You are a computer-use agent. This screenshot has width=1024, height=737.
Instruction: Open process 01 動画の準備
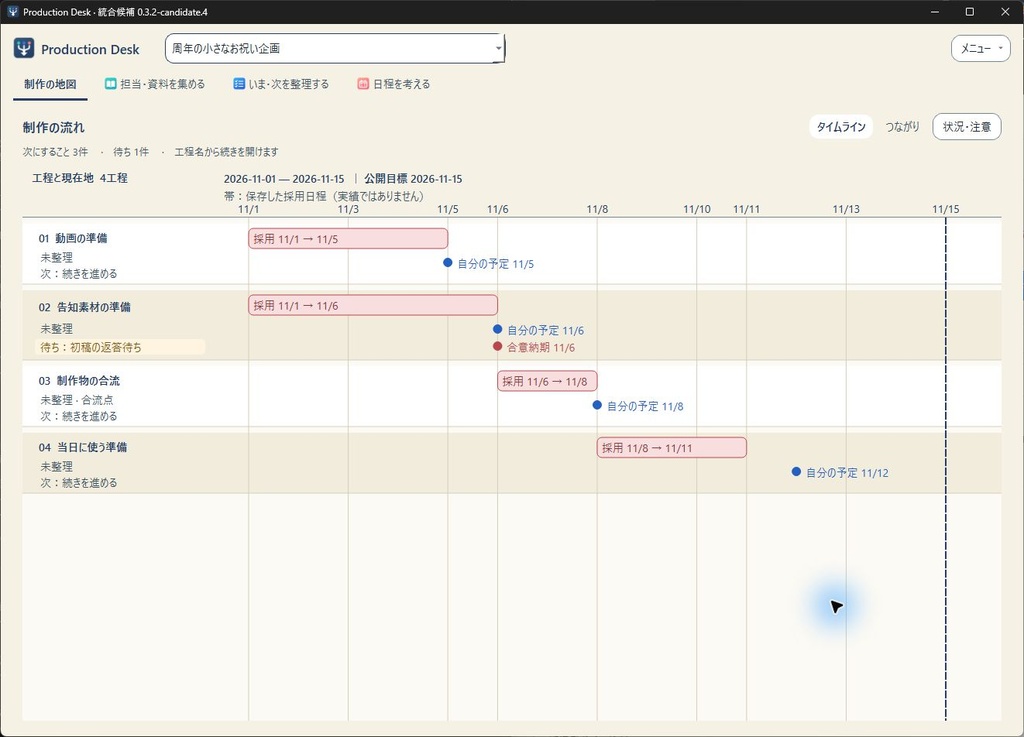[73, 238]
